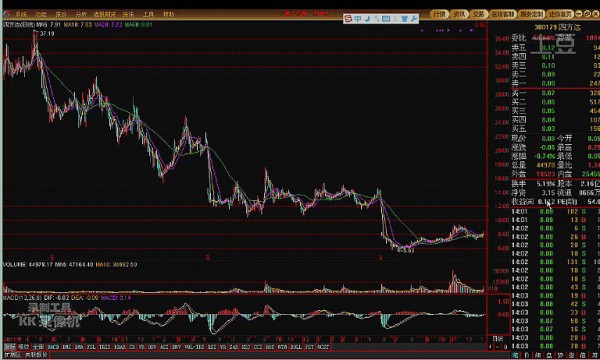Toggle the moon half-width punctuation icon
The image size is (600, 360).
(367, 18)
